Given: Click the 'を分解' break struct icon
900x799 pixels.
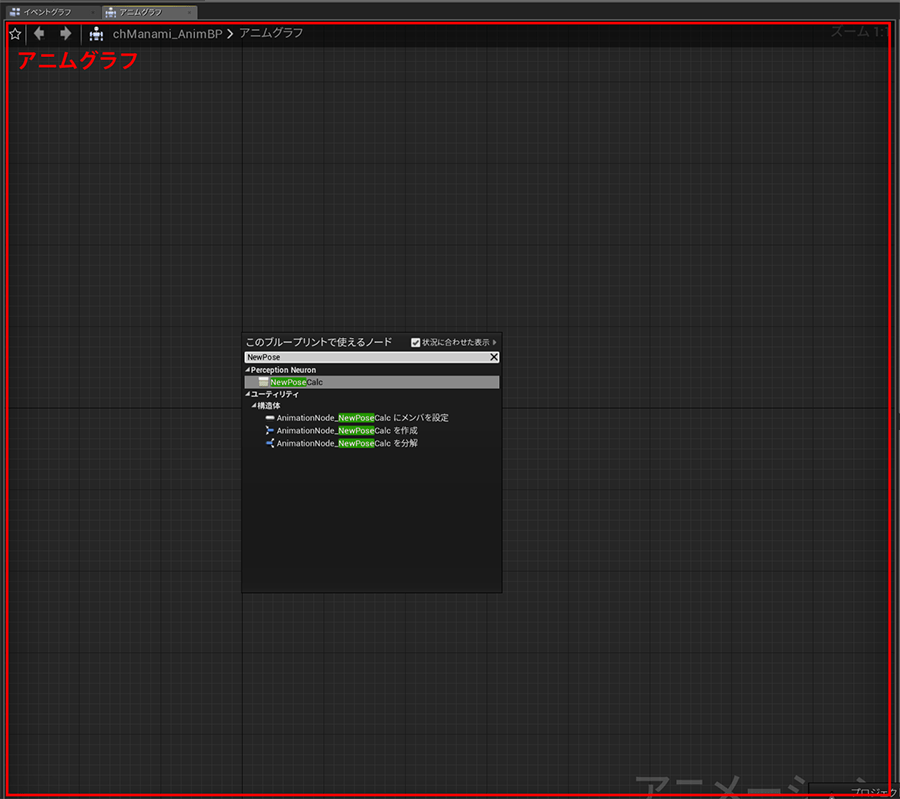Looking at the screenshot, I should pyautogui.click(x=270, y=443).
